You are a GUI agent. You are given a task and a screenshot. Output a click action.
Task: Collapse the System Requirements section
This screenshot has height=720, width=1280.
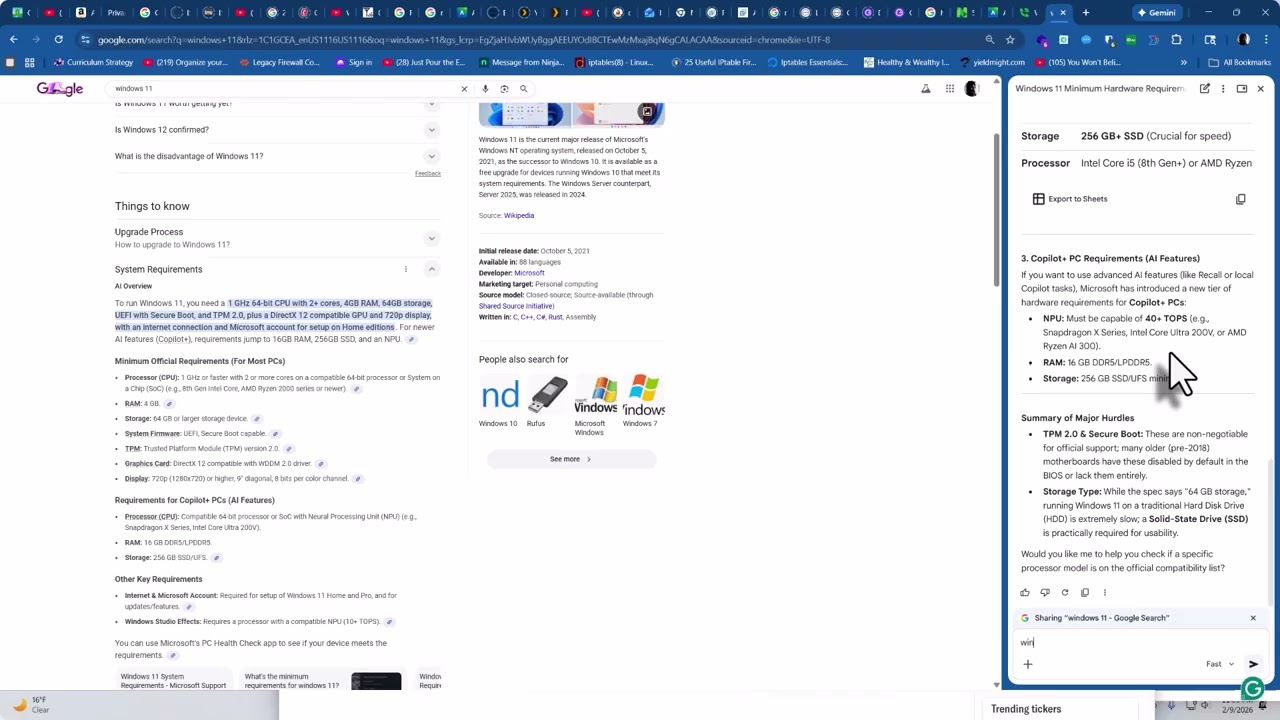pos(432,269)
